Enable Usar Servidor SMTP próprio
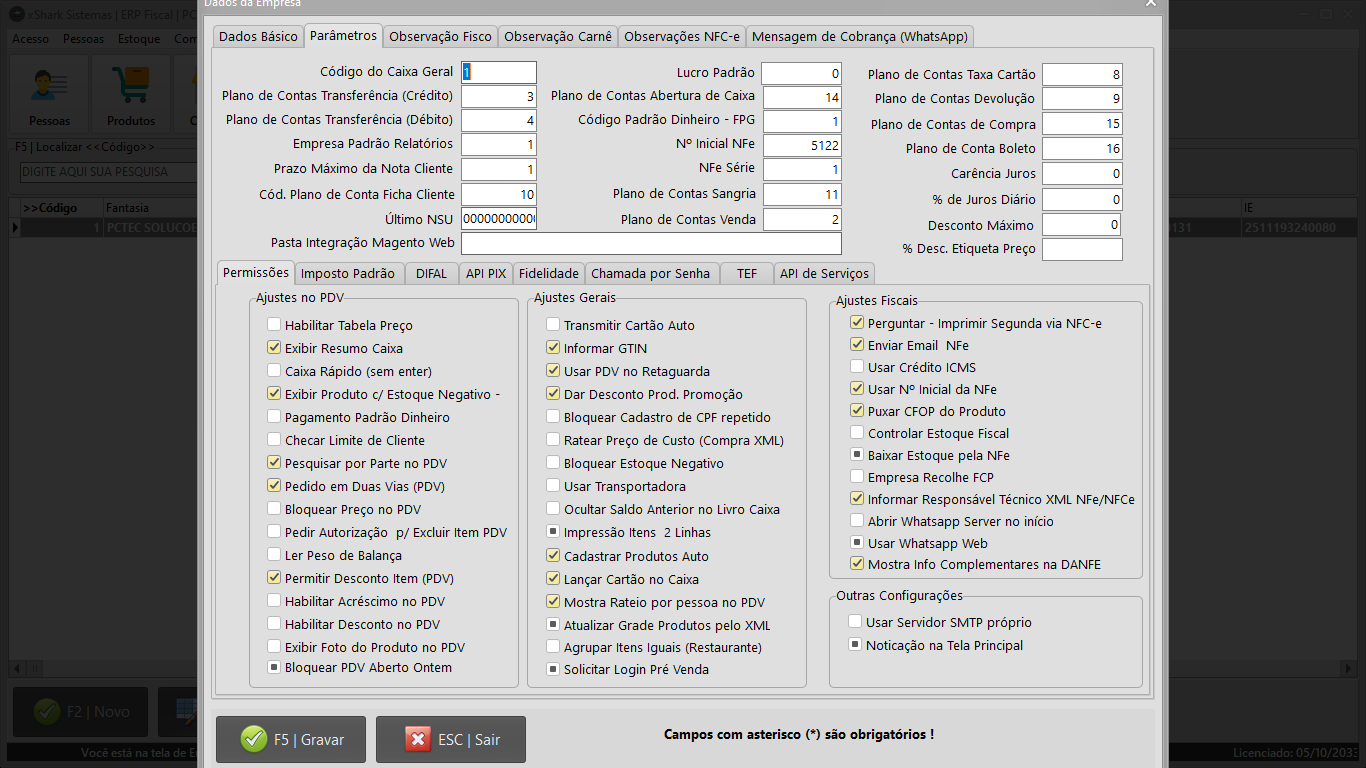Viewport: 1366px width, 768px height. point(855,622)
